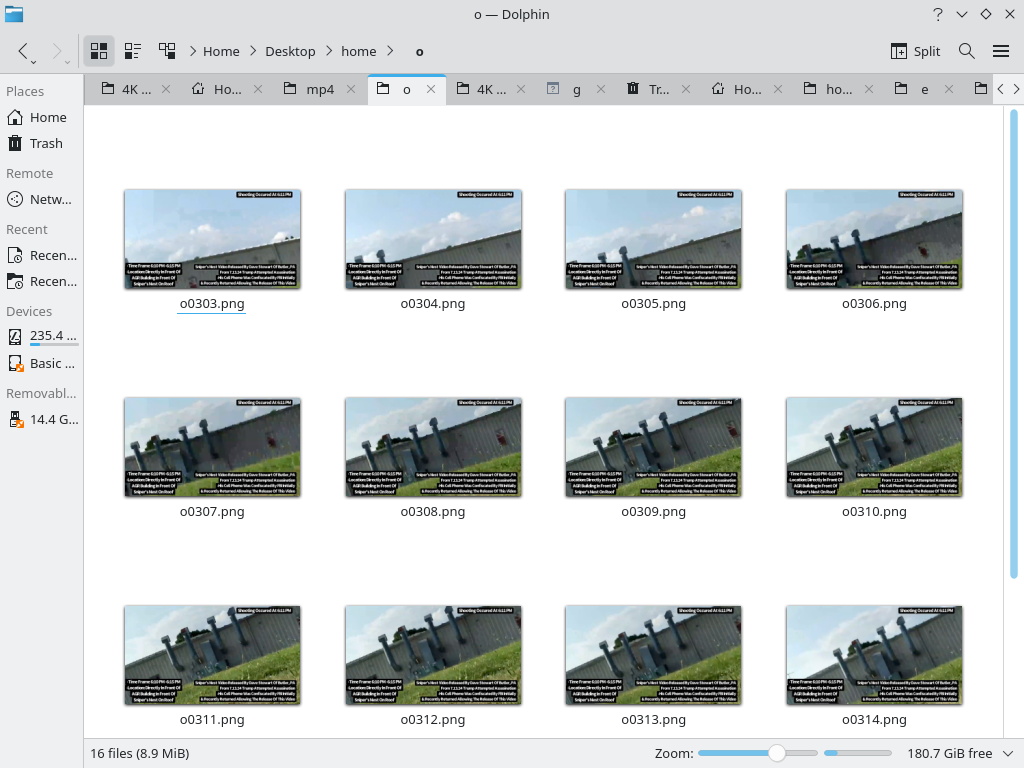1024x768 pixels.
Task: Go back using the back arrow
Action: [24, 51]
